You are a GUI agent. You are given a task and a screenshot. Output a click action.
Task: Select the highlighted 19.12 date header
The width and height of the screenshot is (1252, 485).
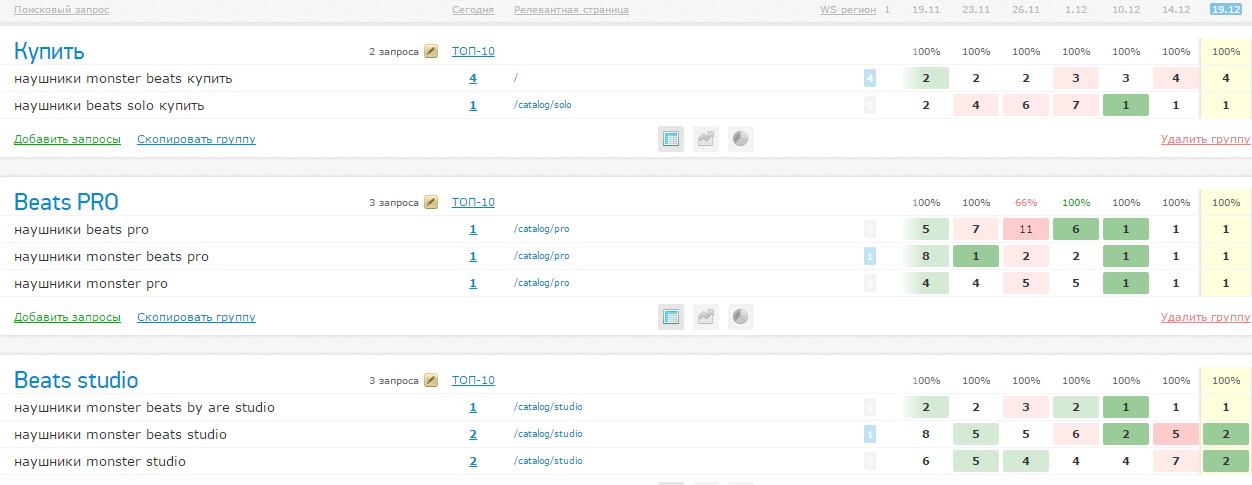[x=1225, y=10]
